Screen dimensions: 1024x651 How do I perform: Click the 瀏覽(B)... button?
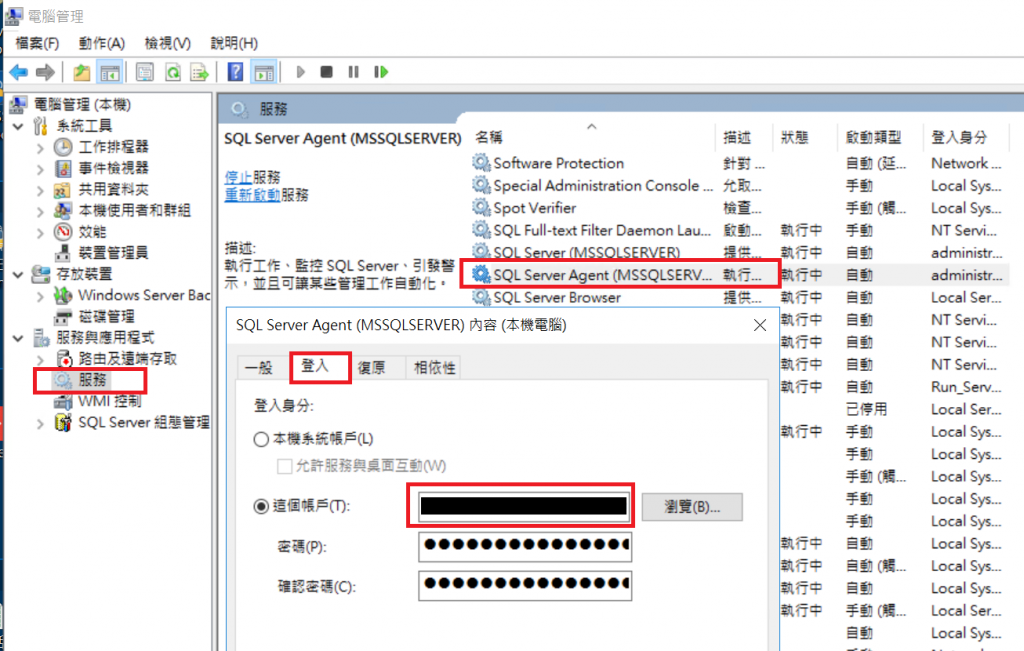[692, 507]
